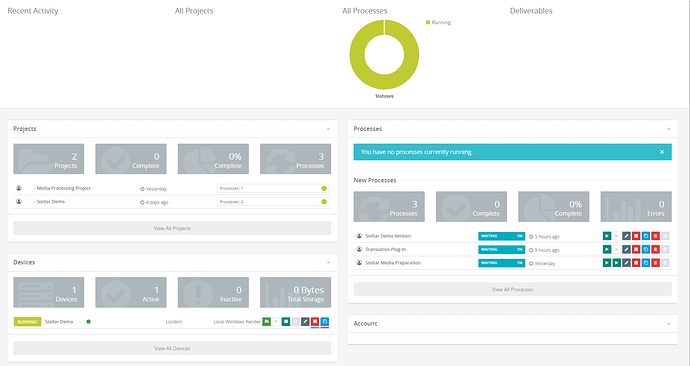
Task: Edit the Stellar Demo device (pencil icon)
Action: (x=305, y=322)
